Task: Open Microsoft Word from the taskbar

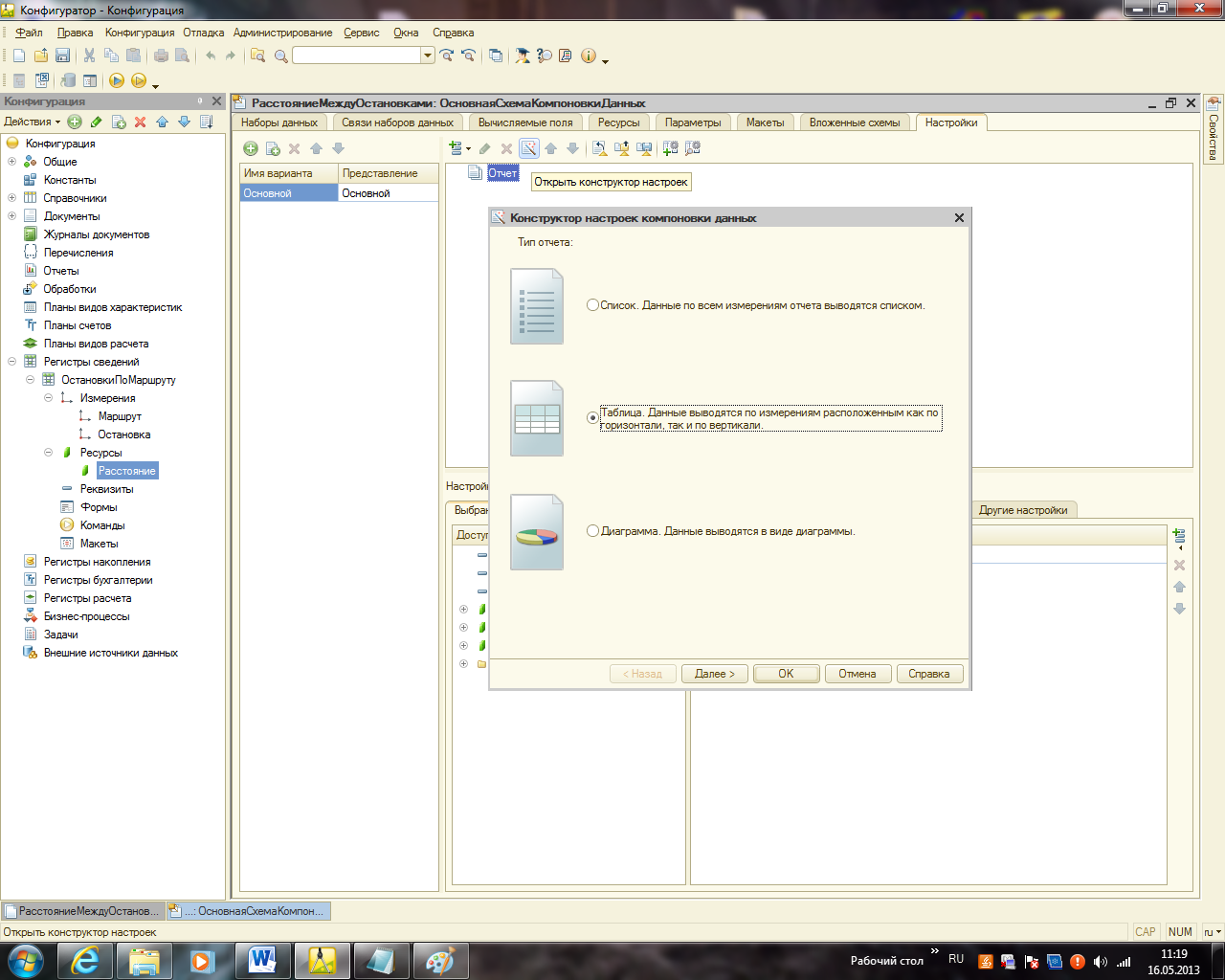Action: (262, 960)
